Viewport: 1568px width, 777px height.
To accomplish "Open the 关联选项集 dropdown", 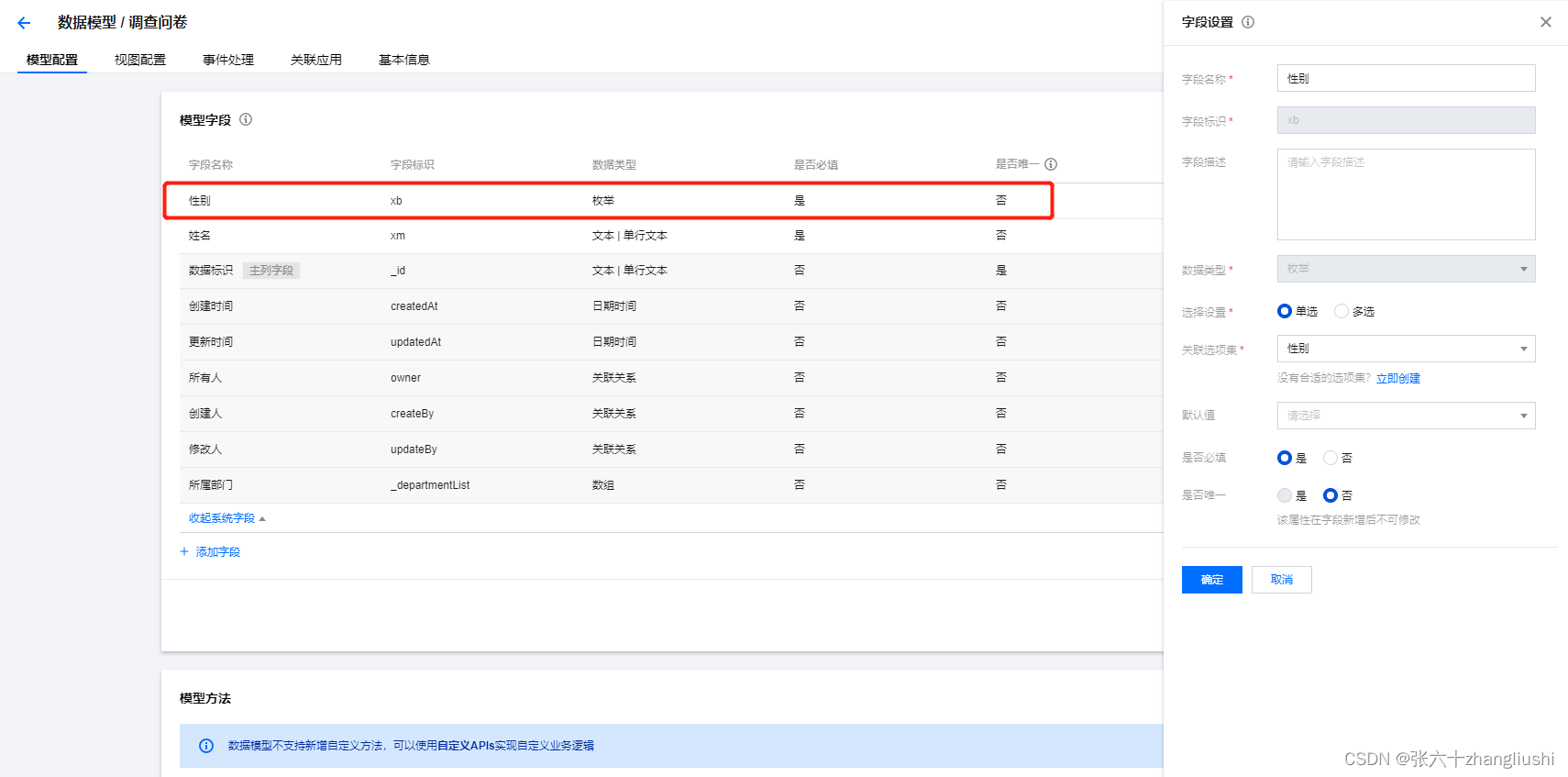I will tap(1406, 349).
